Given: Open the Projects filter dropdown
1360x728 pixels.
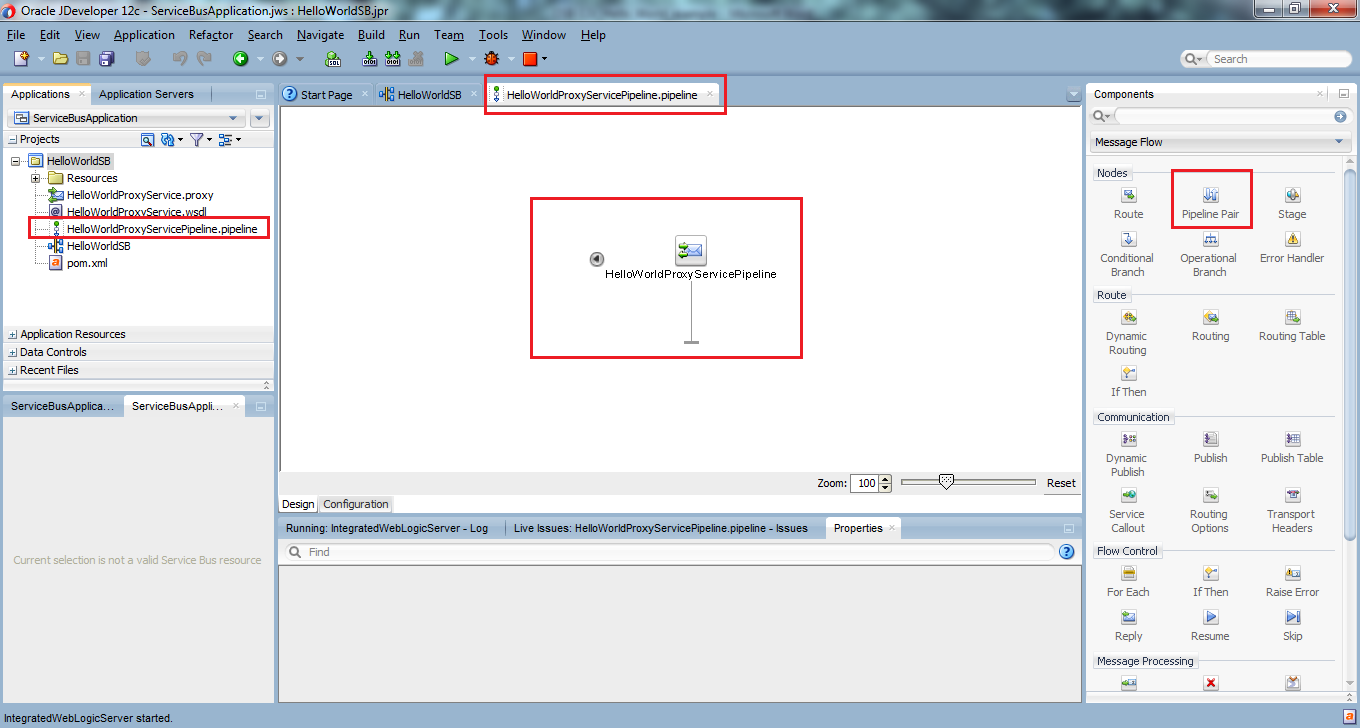Looking at the screenshot, I should (200, 140).
